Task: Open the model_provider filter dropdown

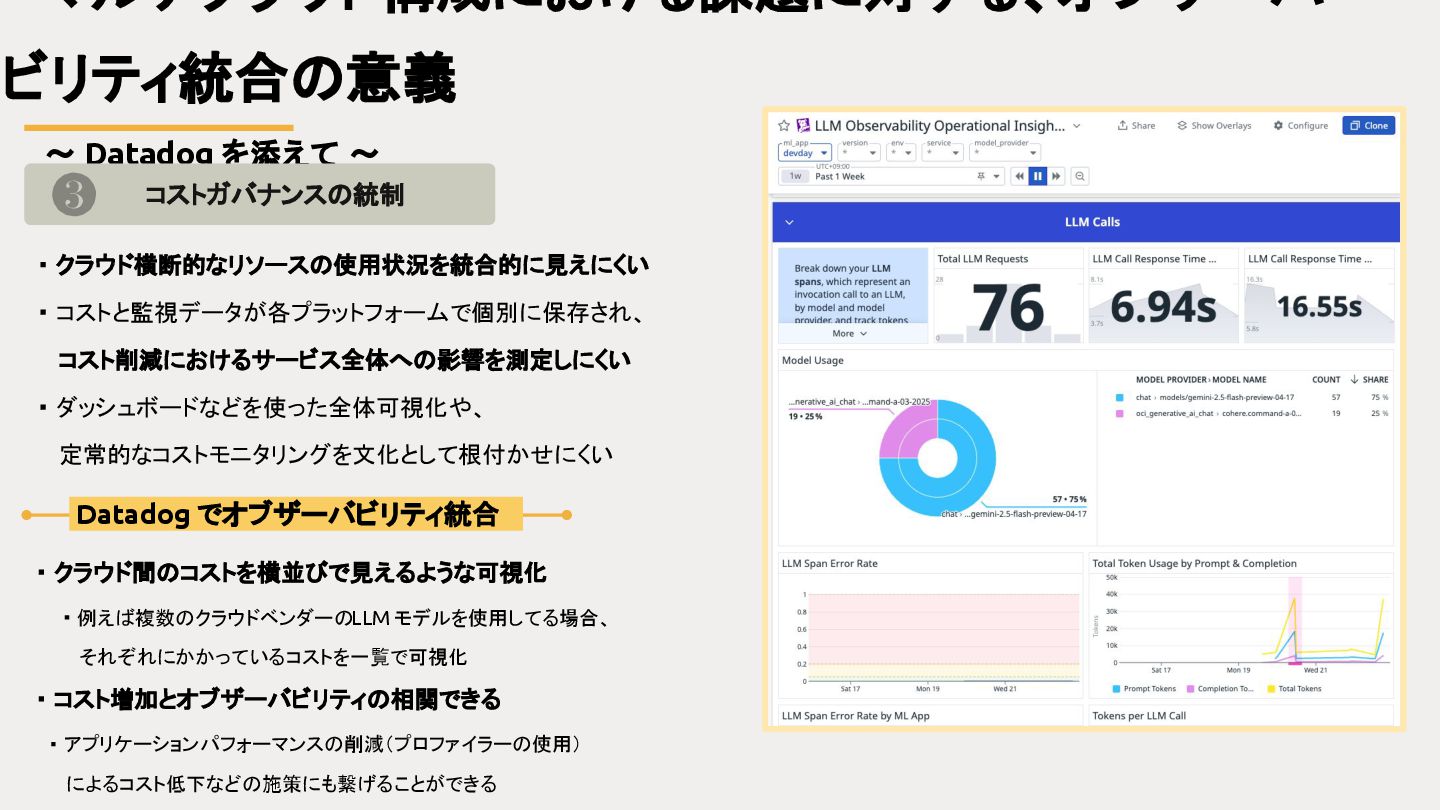Action: click(1005, 153)
